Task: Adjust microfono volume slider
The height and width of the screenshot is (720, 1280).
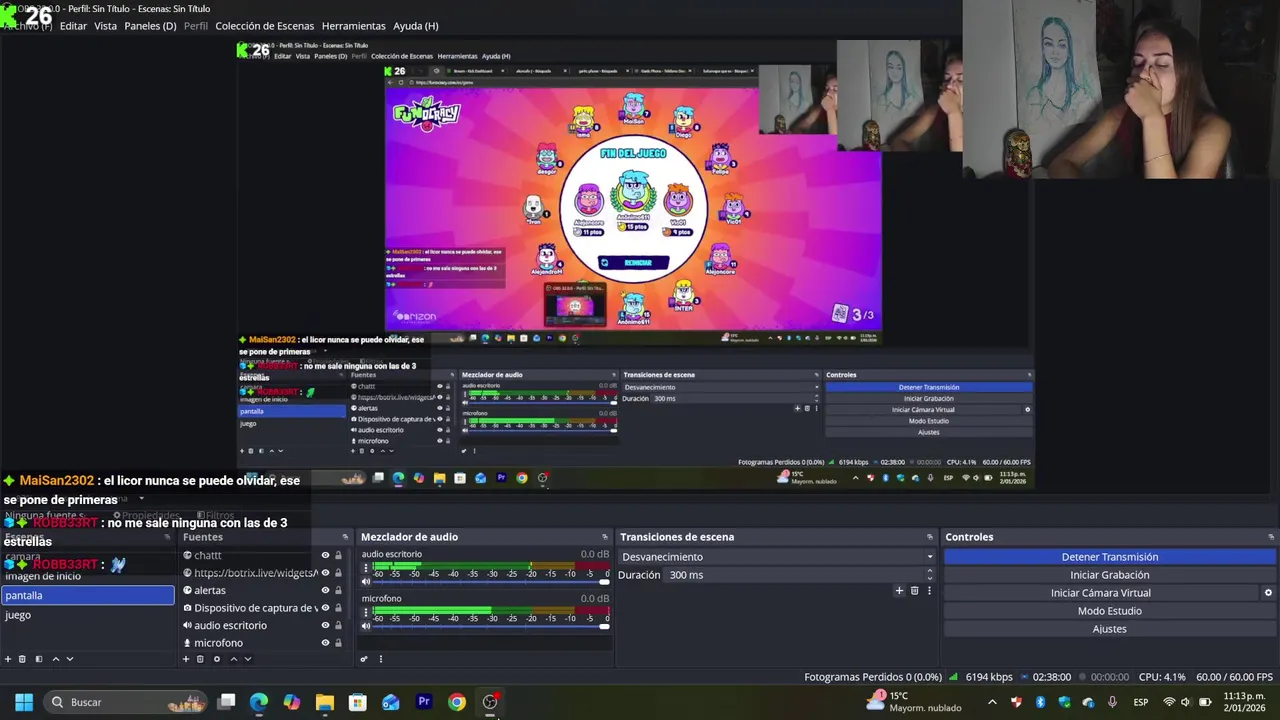Action: coord(491,626)
